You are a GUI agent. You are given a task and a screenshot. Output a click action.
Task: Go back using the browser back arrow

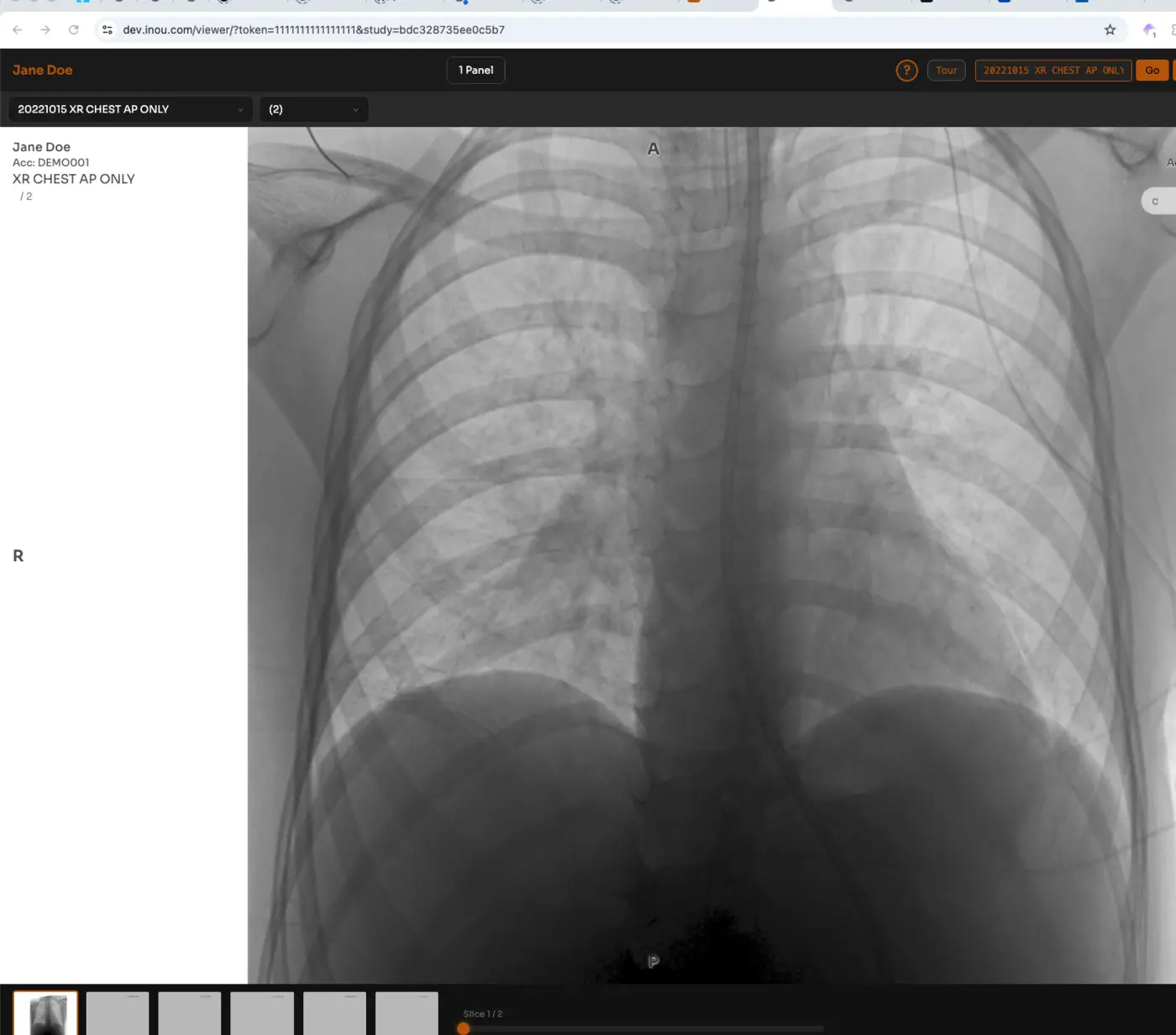coord(18,29)
